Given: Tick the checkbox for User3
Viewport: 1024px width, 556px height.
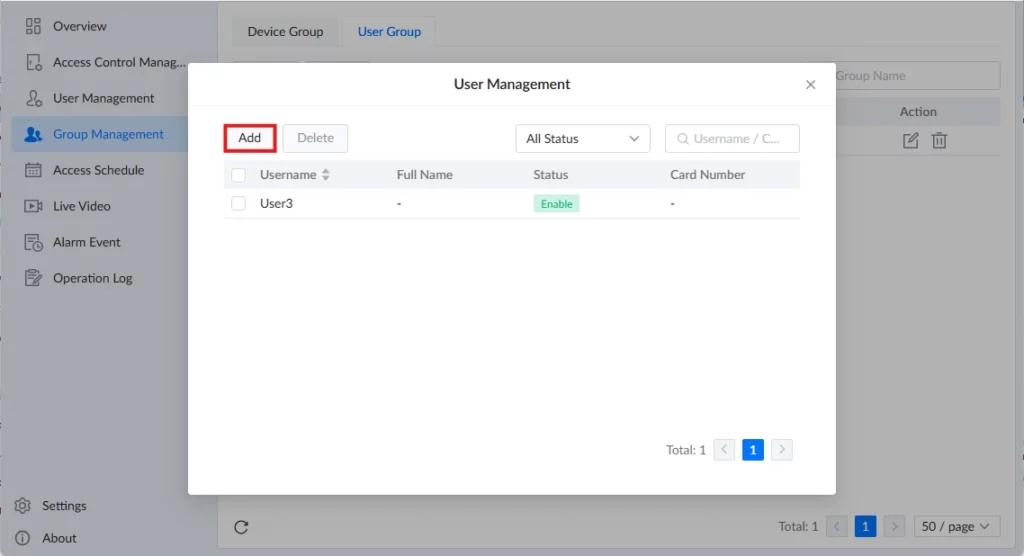Looking at the screenshot, I should click(x=238, y=203).
